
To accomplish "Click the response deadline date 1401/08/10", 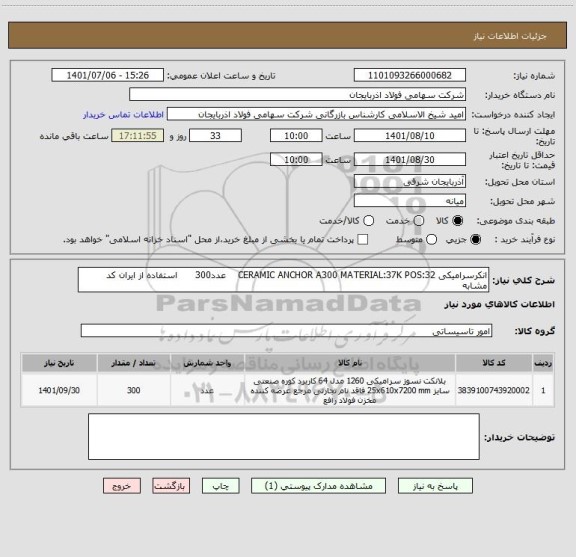I will tap(410, 136).
